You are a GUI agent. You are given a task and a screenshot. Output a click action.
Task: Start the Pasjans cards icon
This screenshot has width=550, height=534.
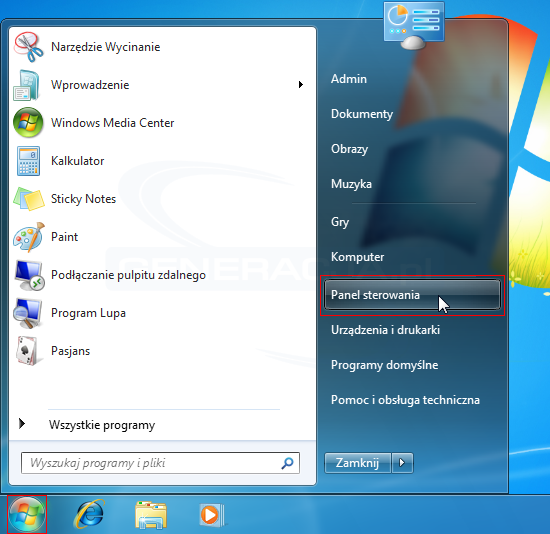pyautogui.click(x=28, y=351)
